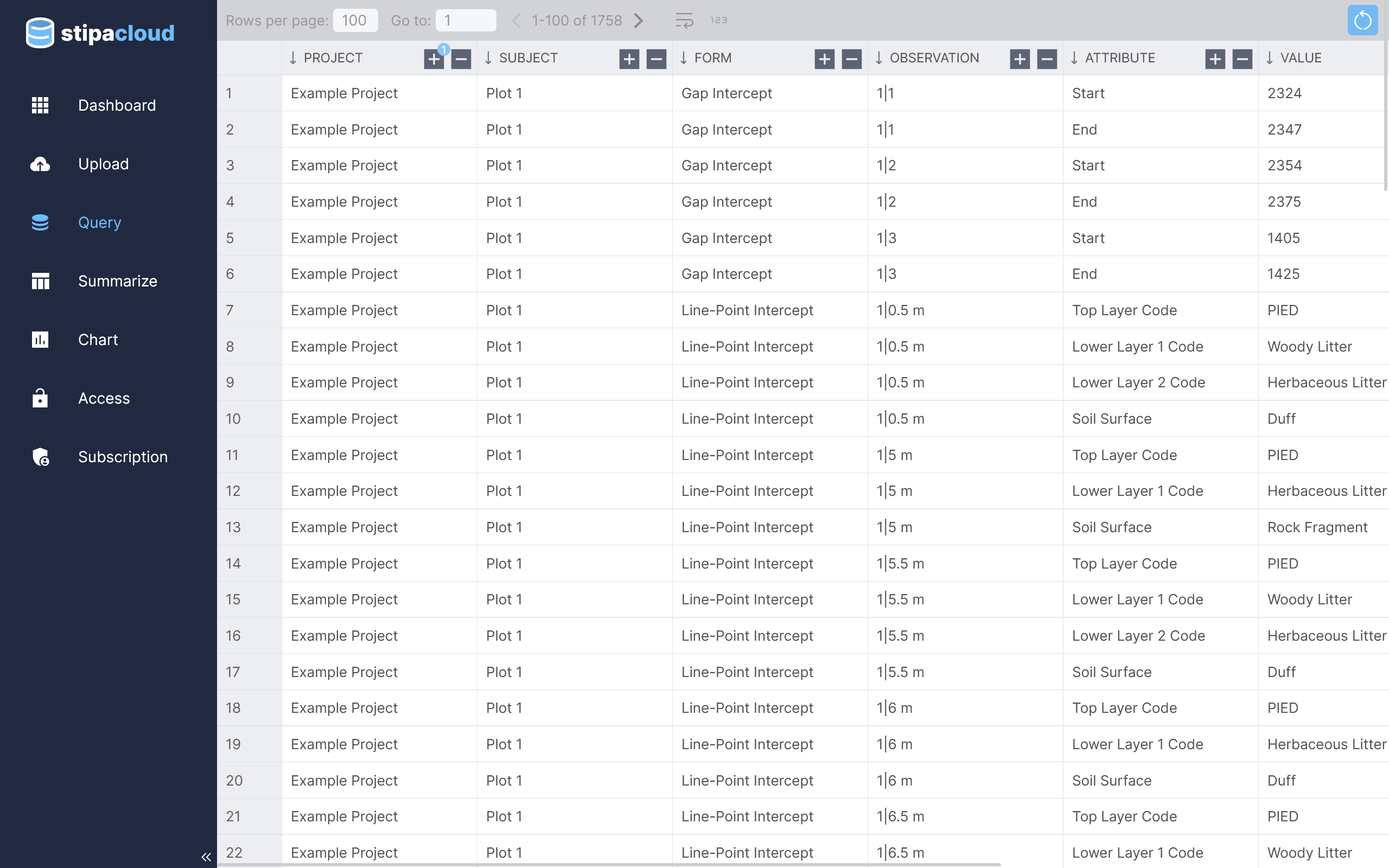Collapse the sidebar with double chevron

206,857
